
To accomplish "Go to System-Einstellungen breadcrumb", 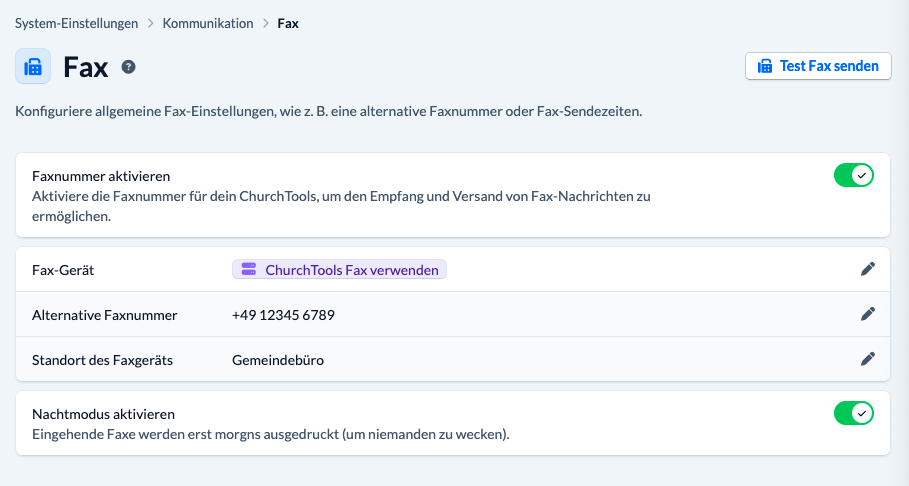I will [x=75, y=23].
